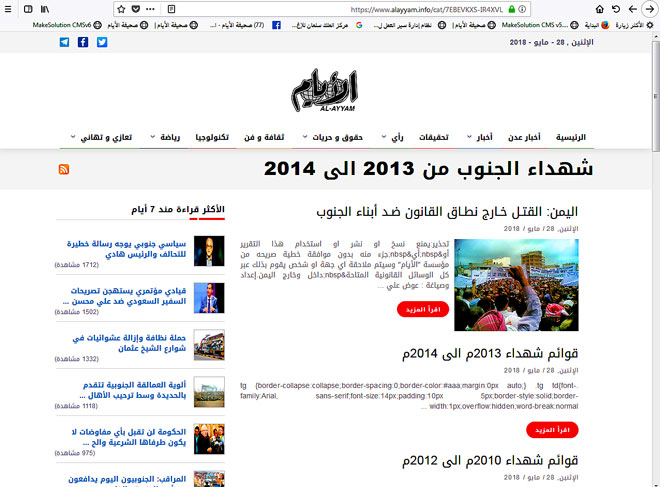Open sidebar story ألوية العمالقة الجنوبية تتقدم
Viewport: 660px width, 487px height.
pyautogui.click(x=133, y=390)
